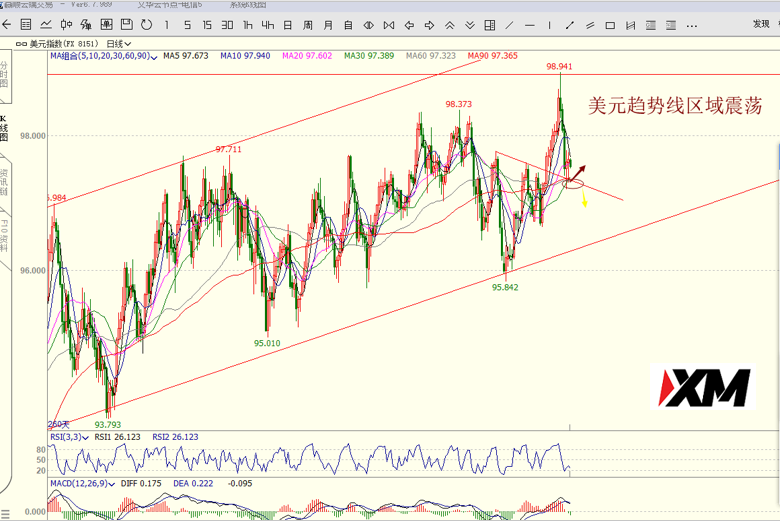Open the 日线 period dropdown
The height and width of the screenshot is (521, 780).
[119, 44]
